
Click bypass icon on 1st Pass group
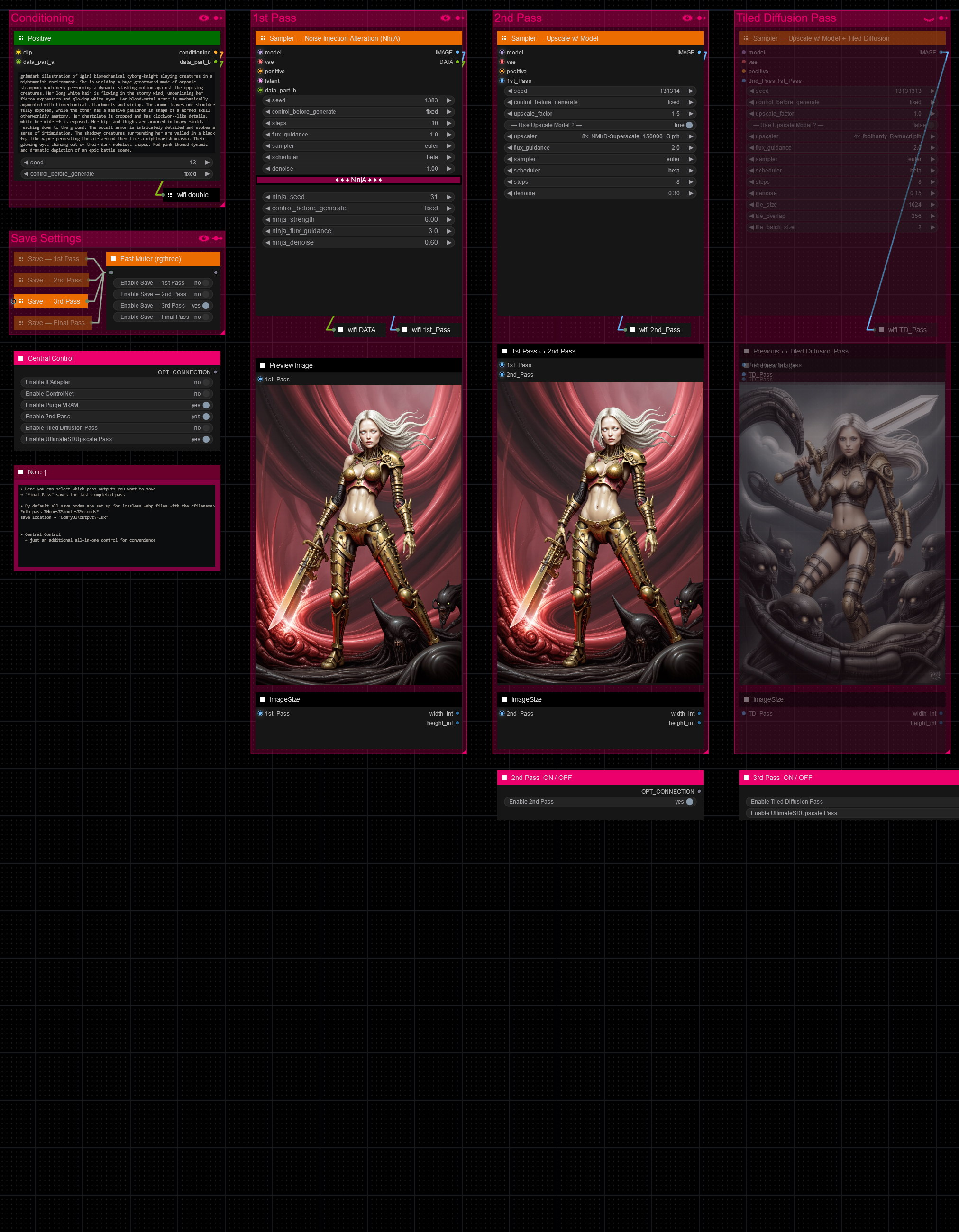459,18
